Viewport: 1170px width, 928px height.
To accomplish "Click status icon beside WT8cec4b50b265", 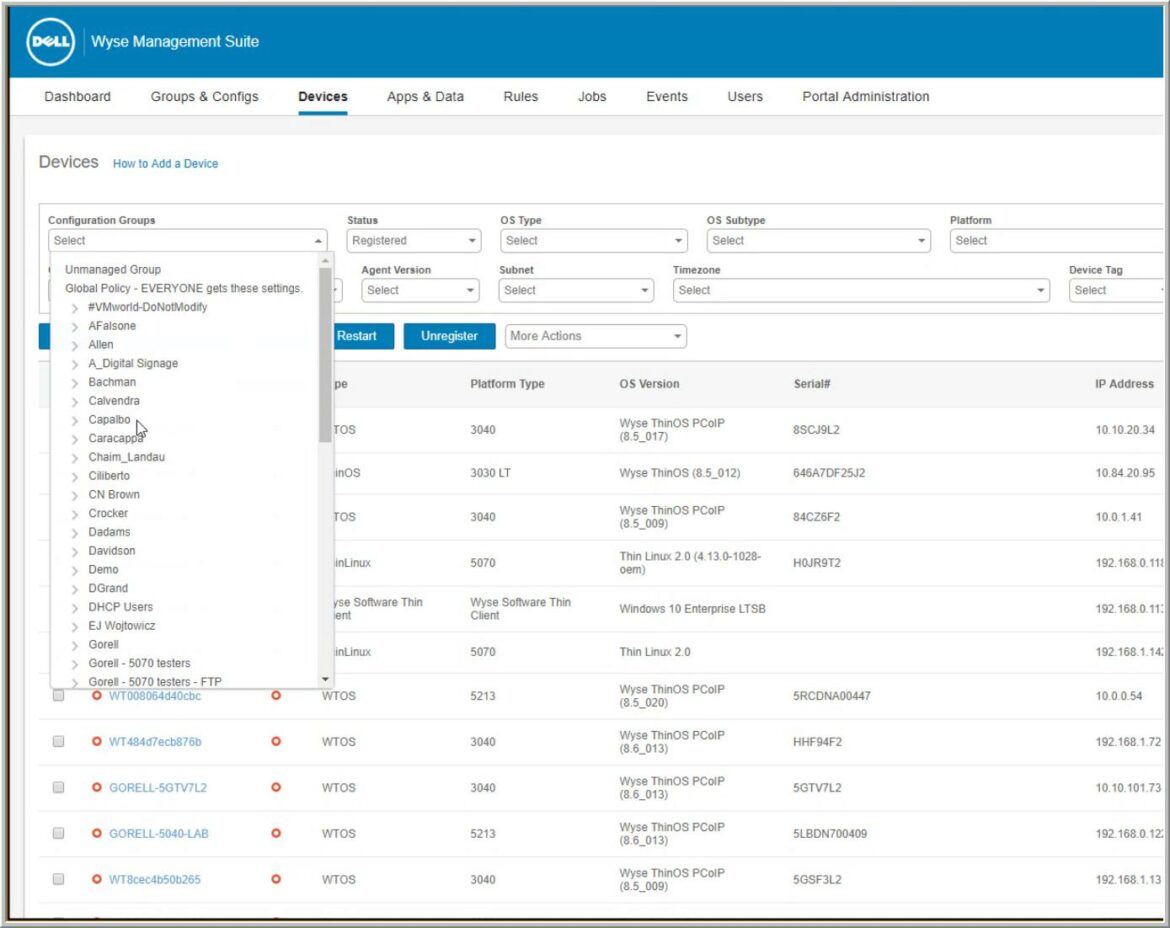I will [96, 880].
